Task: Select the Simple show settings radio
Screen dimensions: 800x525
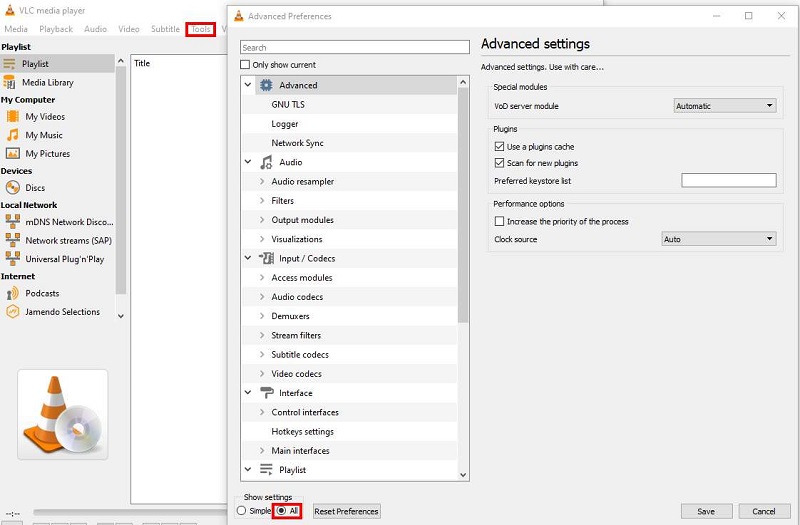Action: (241, 511)
